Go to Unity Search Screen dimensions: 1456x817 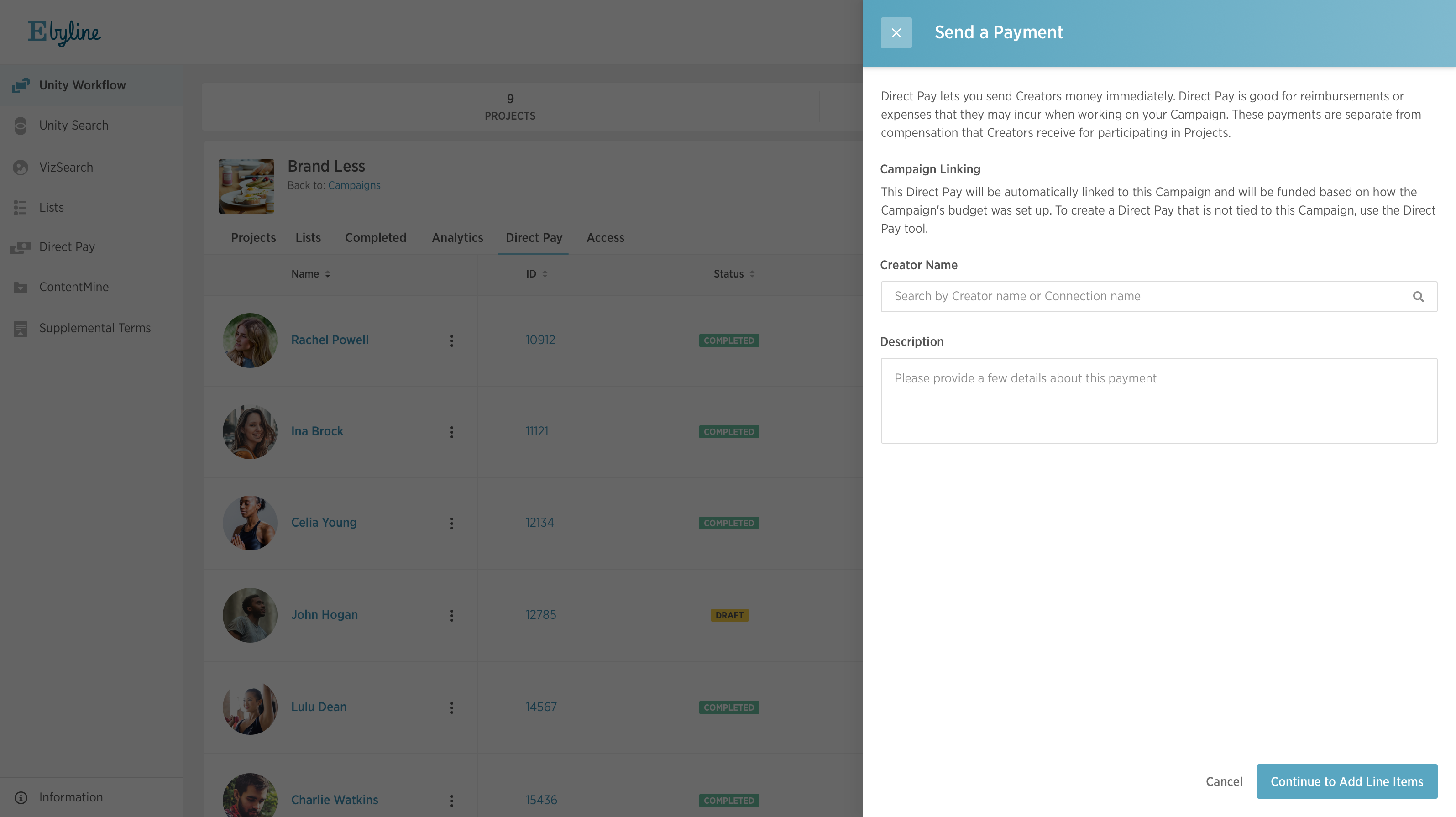[x=73, y=126]
